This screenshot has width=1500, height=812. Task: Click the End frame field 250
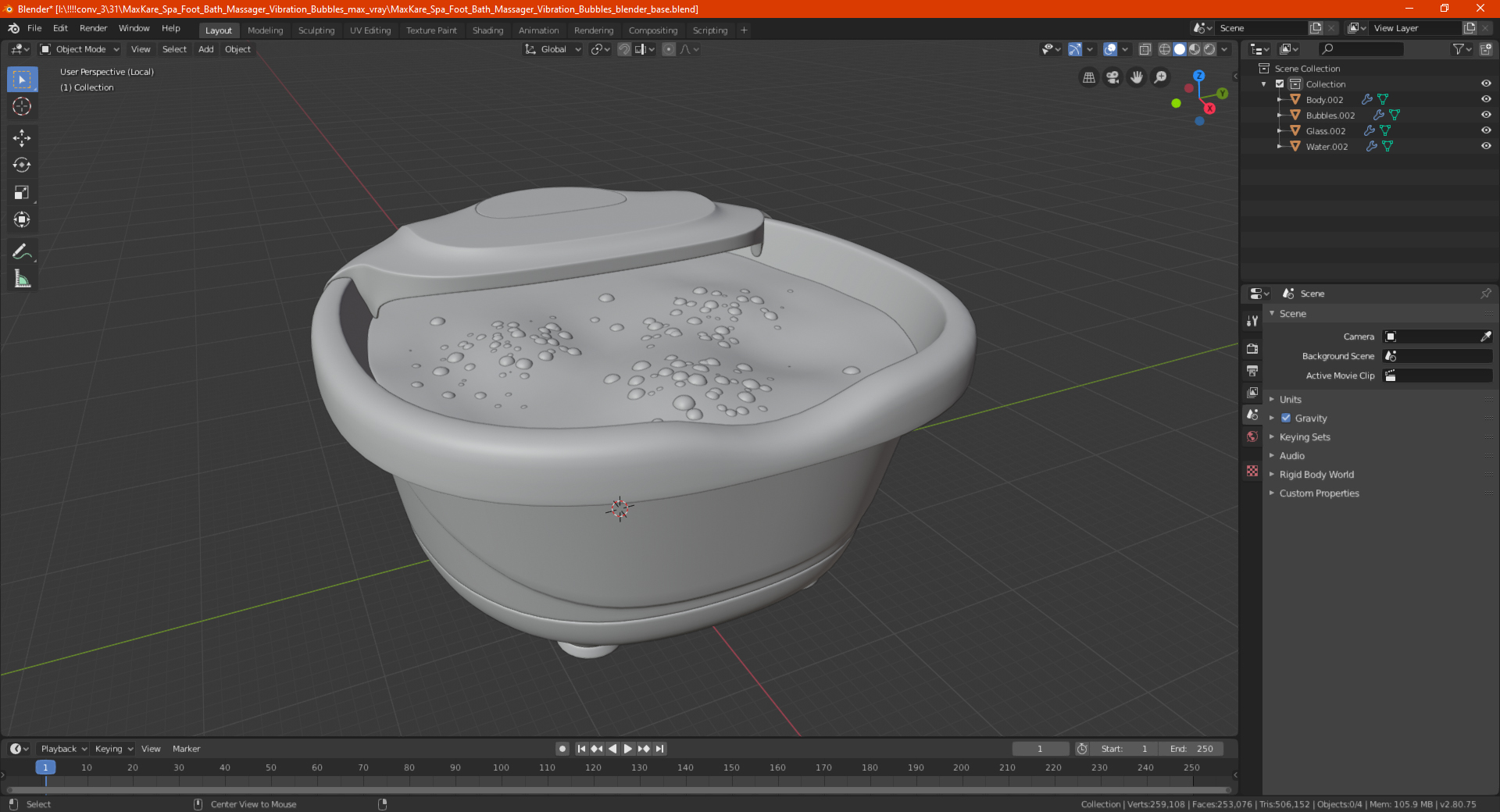click(x=1191, y=749)
